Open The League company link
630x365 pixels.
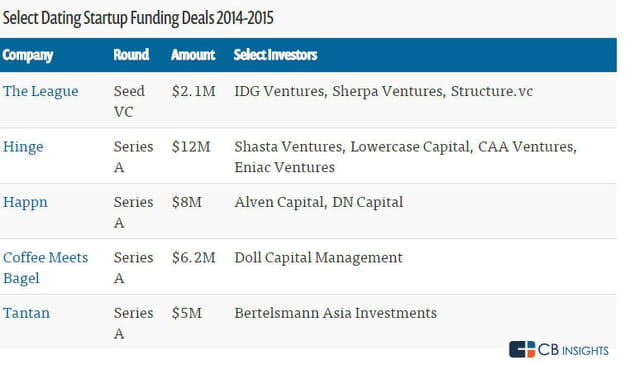coord(41,91)
